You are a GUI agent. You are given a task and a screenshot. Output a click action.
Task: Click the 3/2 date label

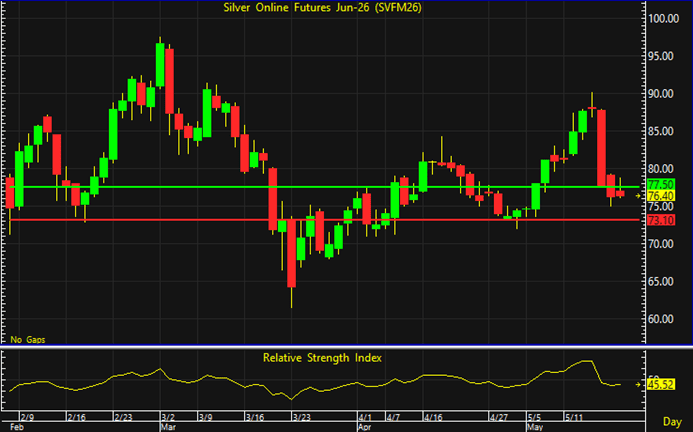coord(168,417)
